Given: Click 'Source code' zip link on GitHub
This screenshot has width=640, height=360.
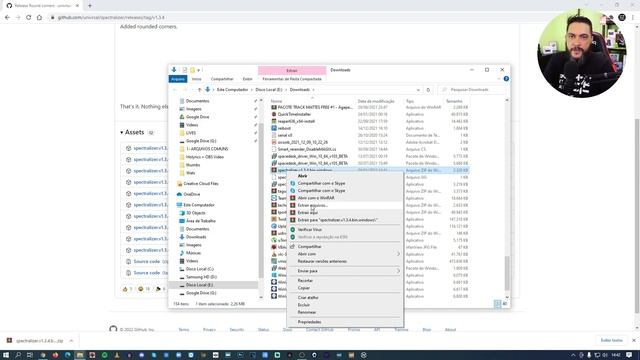Looking at the screenshot, I should [147, 261].
